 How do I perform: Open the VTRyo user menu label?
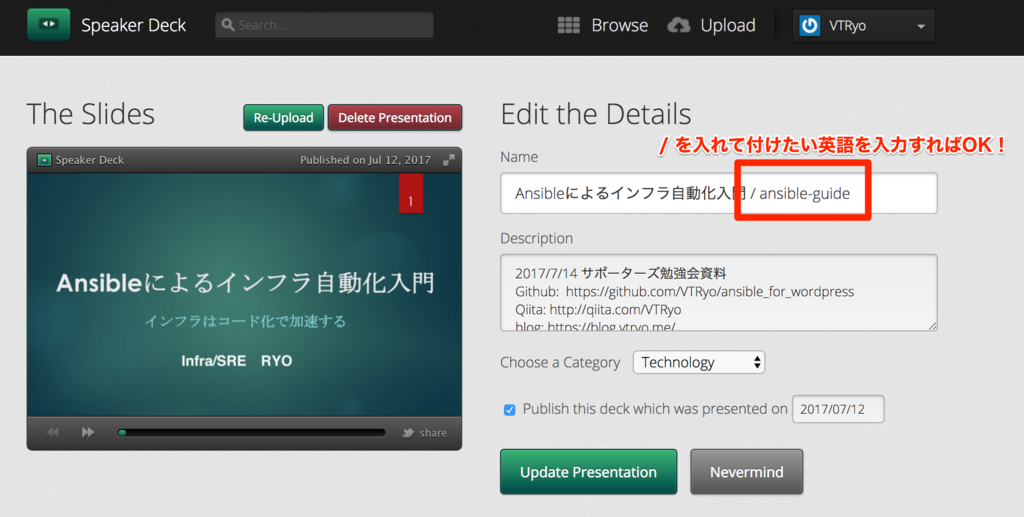click(x=847, y=25)
